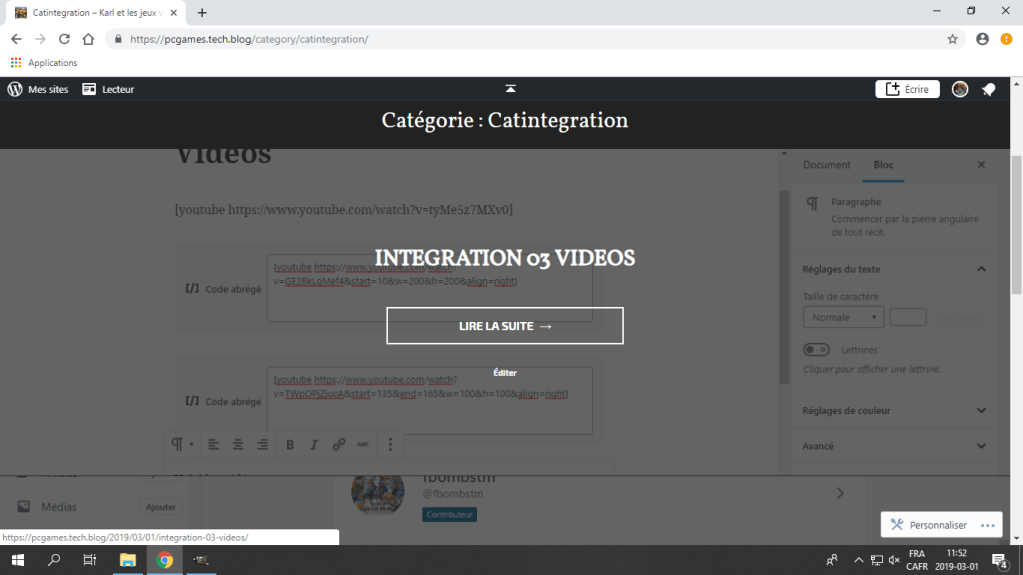
Task: Open Mes sites in the admin bar
Action: point(39,89)
